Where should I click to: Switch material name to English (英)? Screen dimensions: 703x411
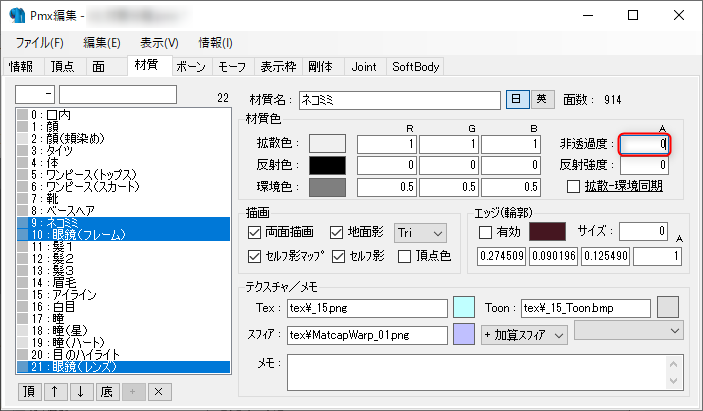point(542,99)
